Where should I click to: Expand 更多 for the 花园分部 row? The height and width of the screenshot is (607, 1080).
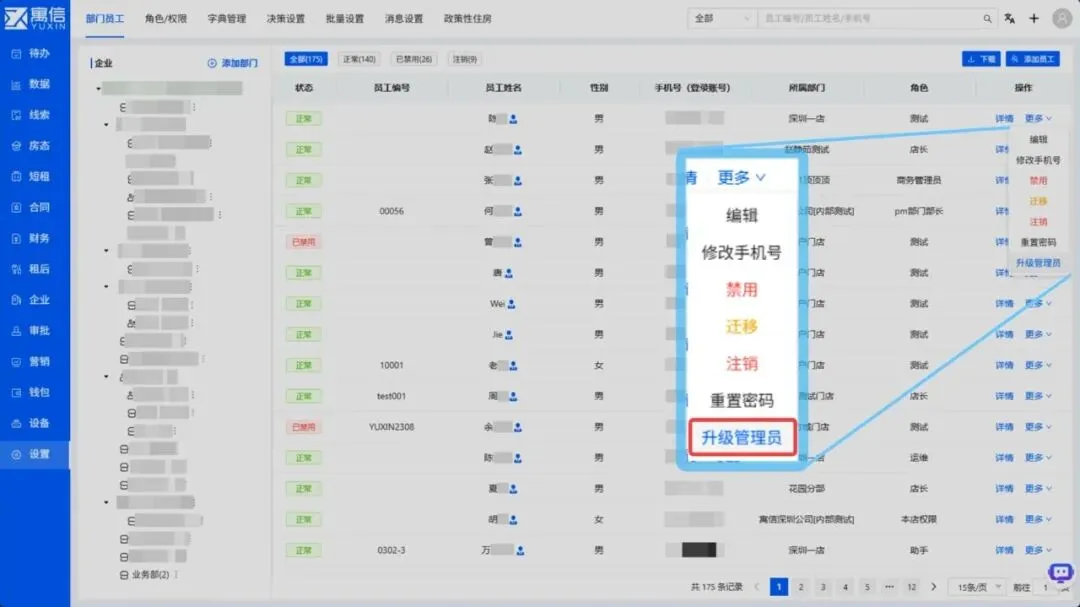[x=1038, y=488]
